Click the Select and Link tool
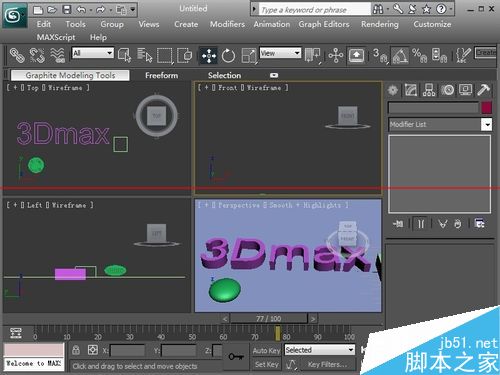Screen dimensions: 500x375 (x=17, y=55)
